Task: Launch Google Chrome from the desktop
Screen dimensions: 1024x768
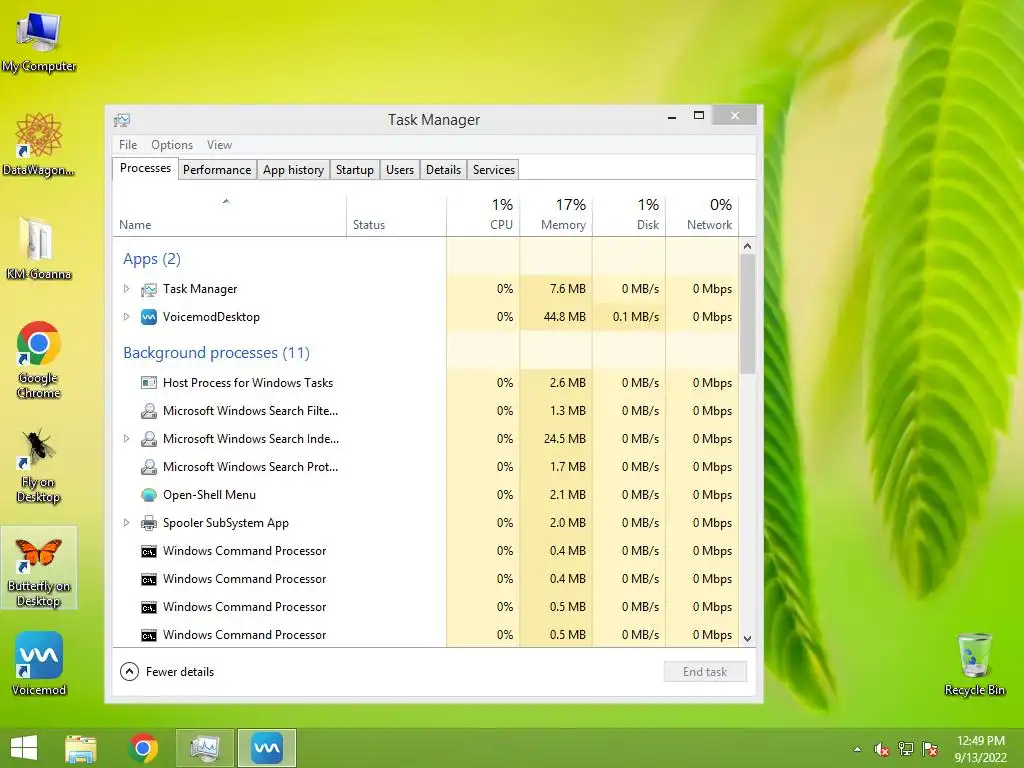Action: (x=39, y=359)
